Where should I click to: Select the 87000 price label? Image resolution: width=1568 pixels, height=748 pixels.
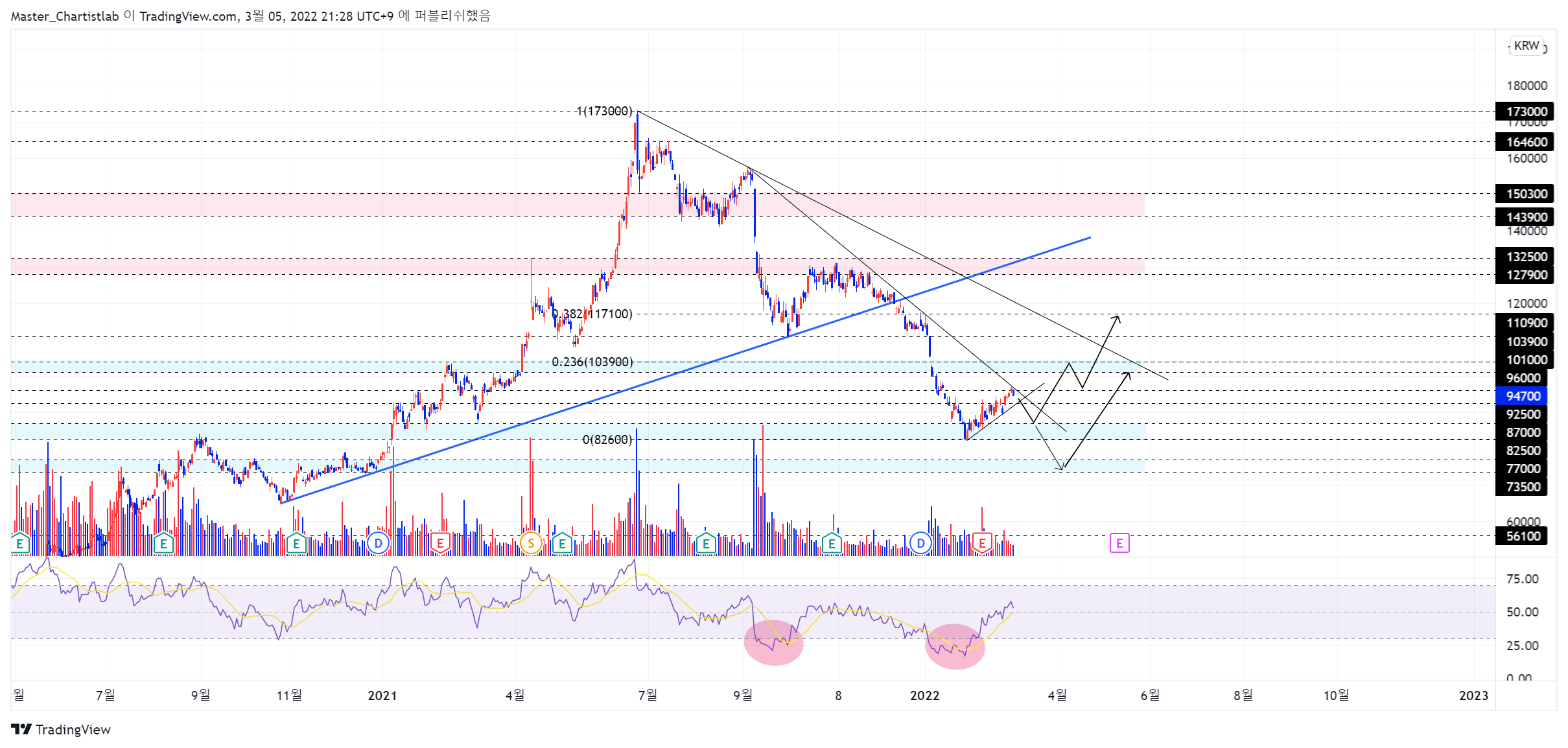coord(1521,432)
